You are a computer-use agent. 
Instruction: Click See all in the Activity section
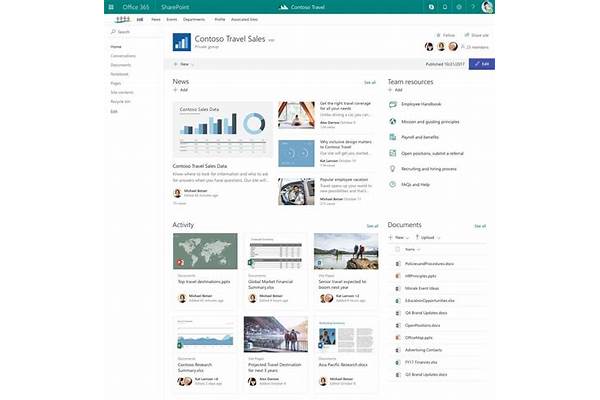click(372, 226)
